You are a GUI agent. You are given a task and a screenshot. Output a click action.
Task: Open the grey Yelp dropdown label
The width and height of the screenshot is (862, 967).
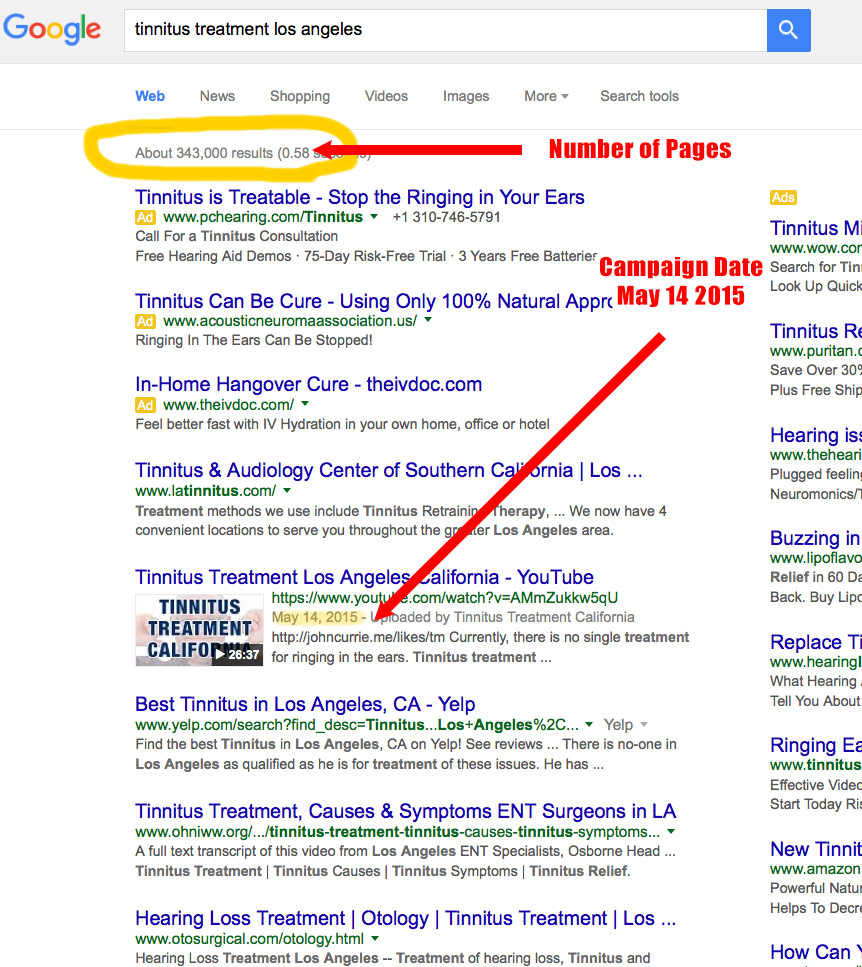coord(625,725)
